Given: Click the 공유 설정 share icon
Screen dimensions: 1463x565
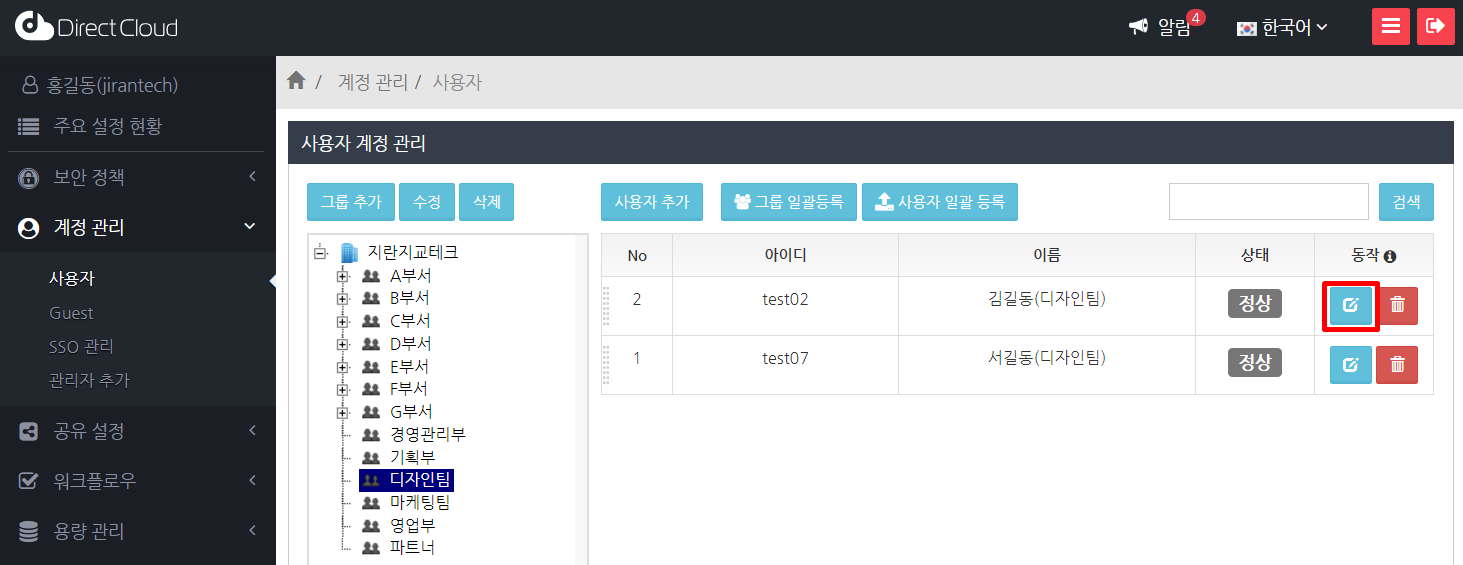Looking at the screenshot, I should point(29,431).
